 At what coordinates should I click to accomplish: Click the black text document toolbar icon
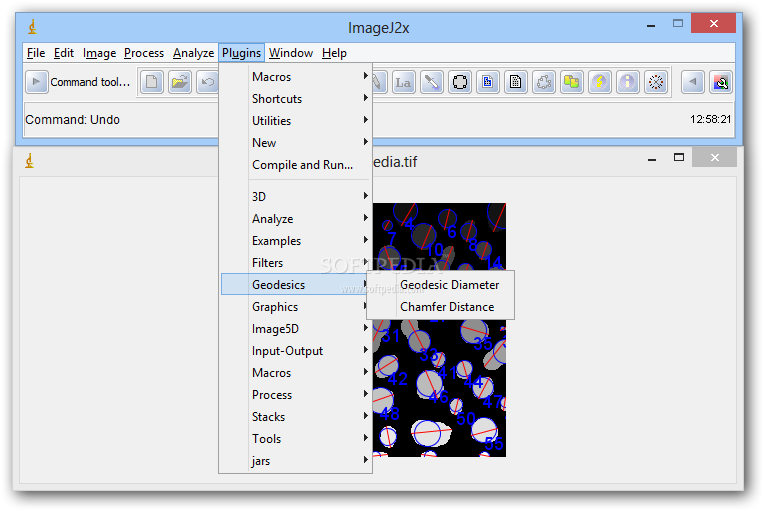[516, 82]
